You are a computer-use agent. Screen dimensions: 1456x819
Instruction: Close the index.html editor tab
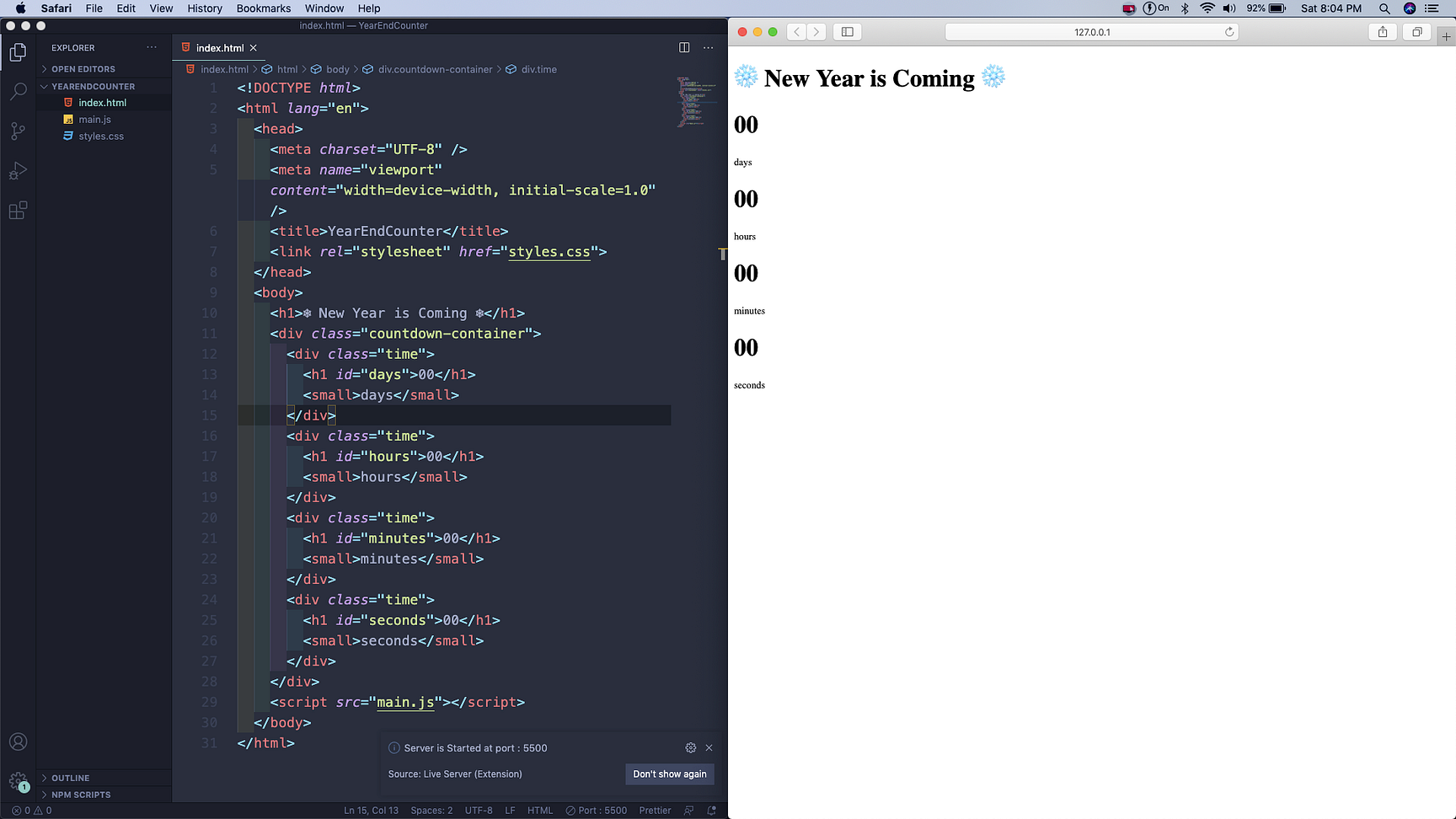(253, 48)
